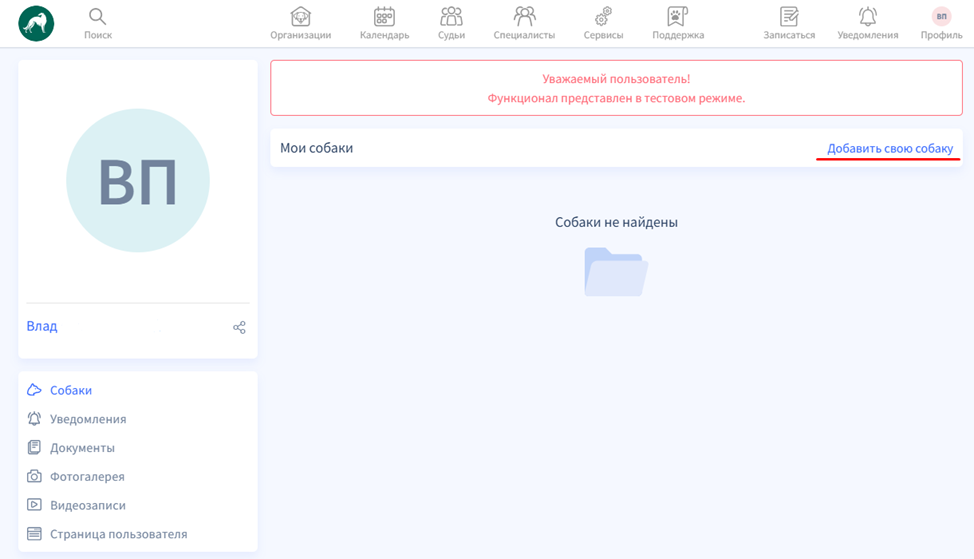Open the Поиск search icon
974x559 pixels.
pos(97,17)
